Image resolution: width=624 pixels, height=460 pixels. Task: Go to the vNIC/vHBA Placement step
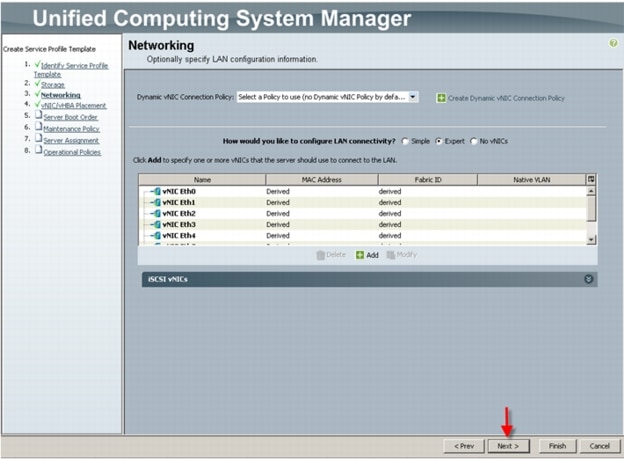pyautogui.click(x=74, y=105)
